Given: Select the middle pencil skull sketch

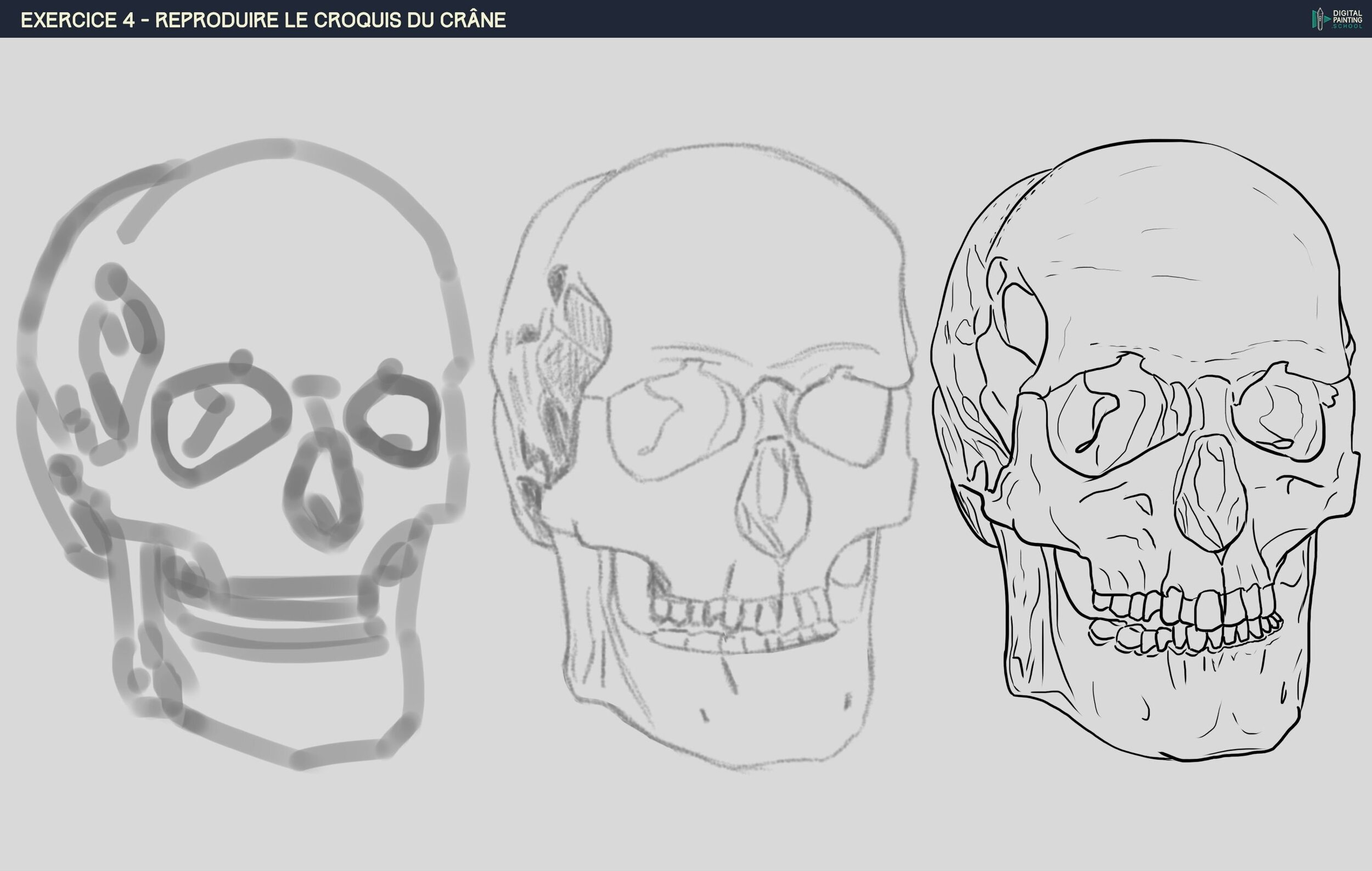Looking at the screenshot, I should 704,456.
